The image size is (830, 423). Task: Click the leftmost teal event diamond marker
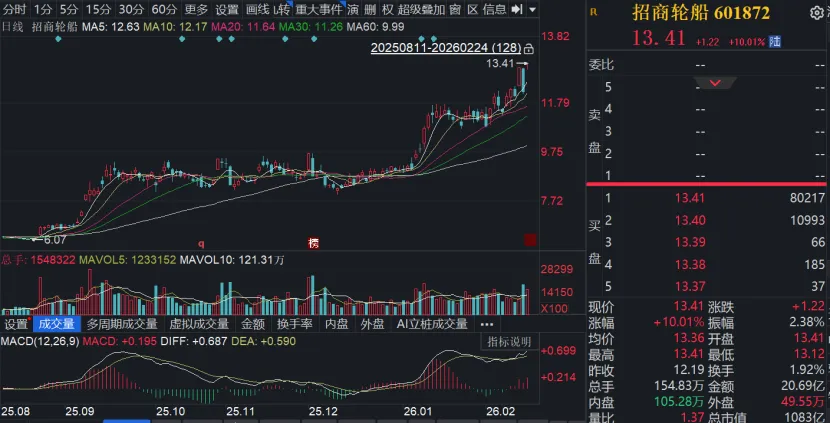click(x=58, y=39)
